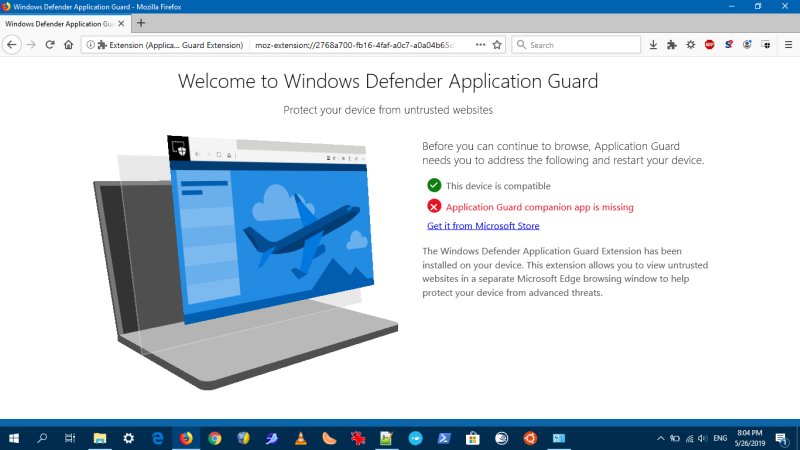
Task: Open the Application Guard extension toolbar button
Action: tap(766, 45)
